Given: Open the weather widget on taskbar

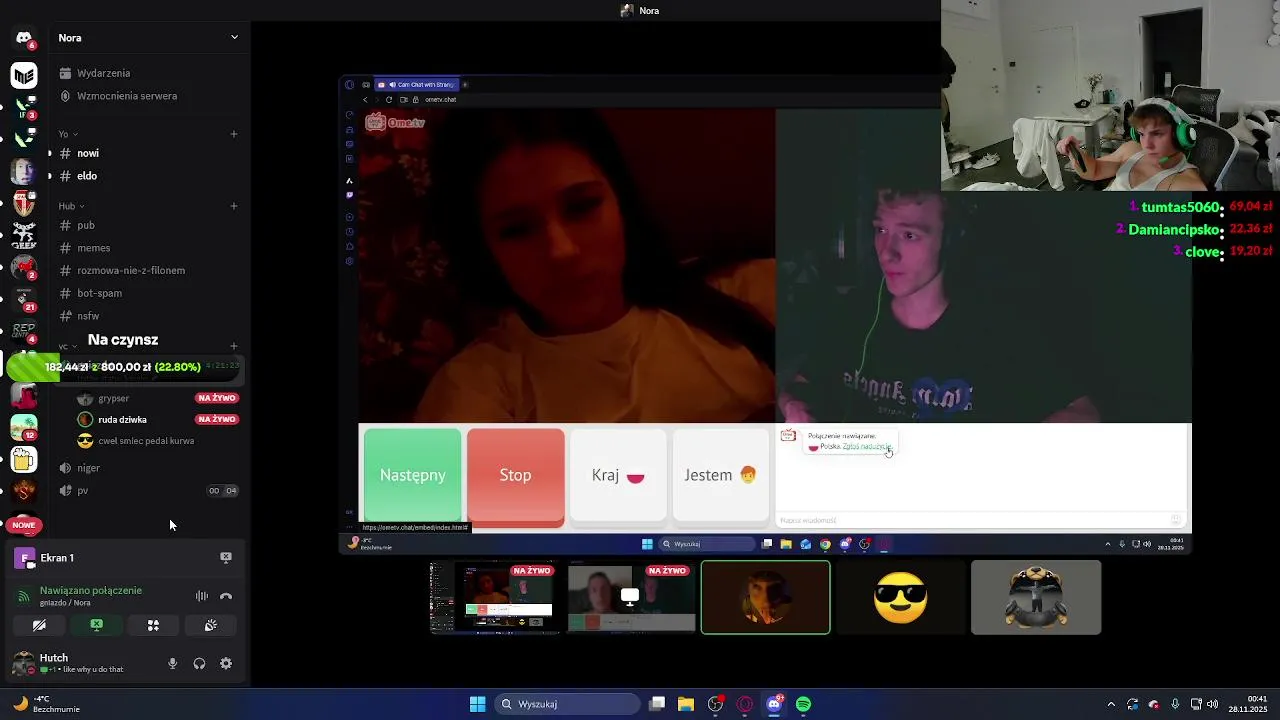Looking at the screenshot, I should 48,704.
